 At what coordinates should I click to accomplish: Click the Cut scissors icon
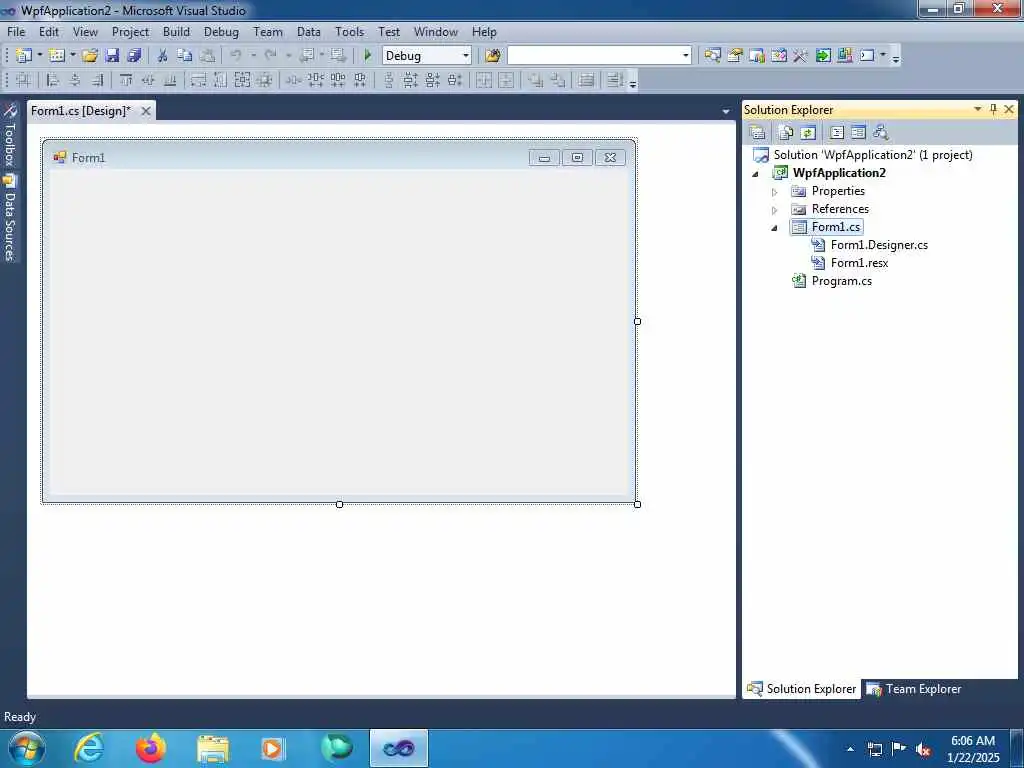pos(163,56)
